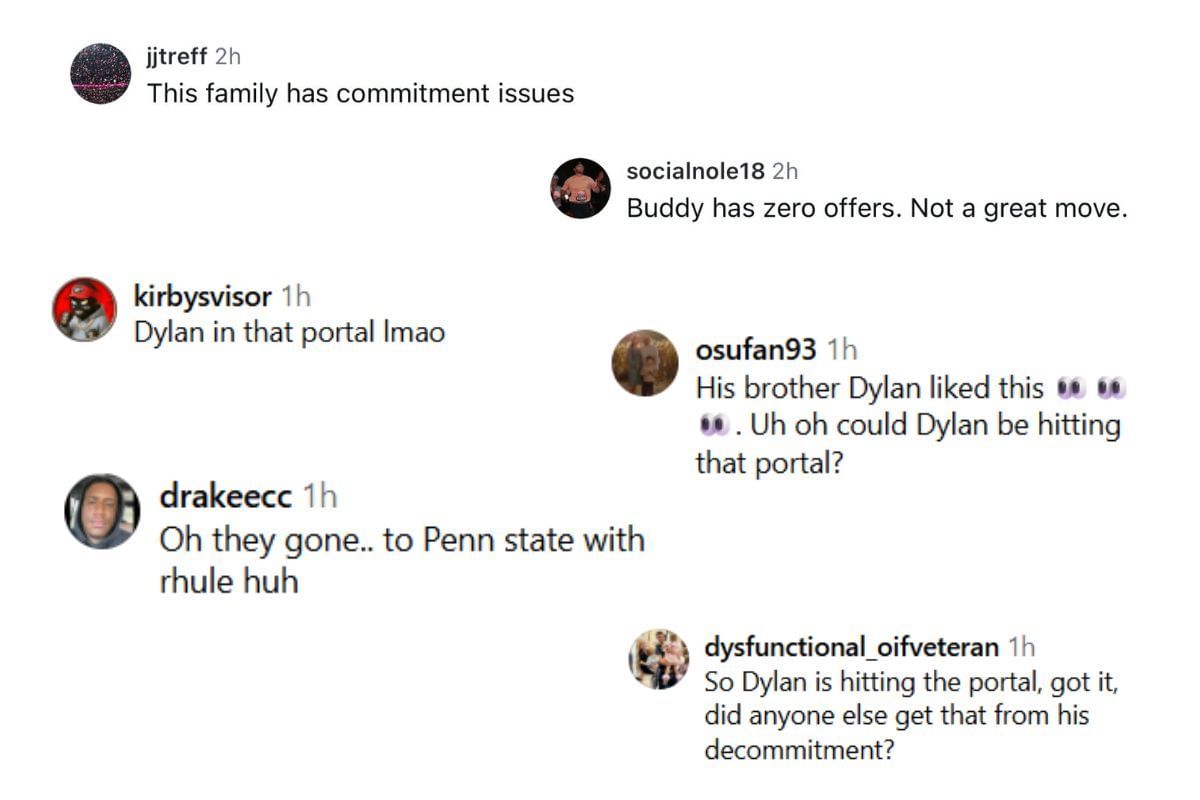1200x800 pixels.
Task: Tap osufan93's profile picture
Action: [645, 362]
